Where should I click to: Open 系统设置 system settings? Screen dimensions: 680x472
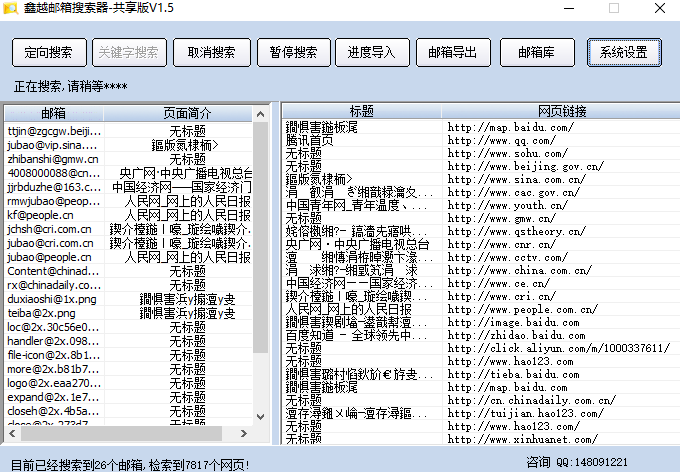pos(624,52)
